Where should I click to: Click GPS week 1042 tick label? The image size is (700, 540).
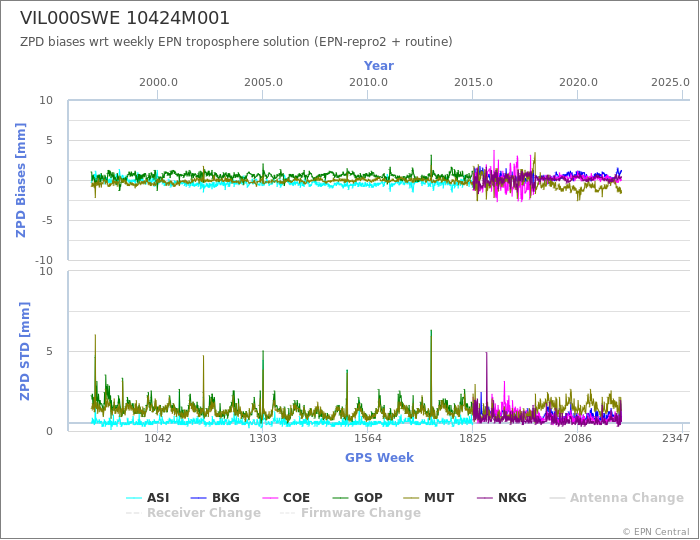158,438
